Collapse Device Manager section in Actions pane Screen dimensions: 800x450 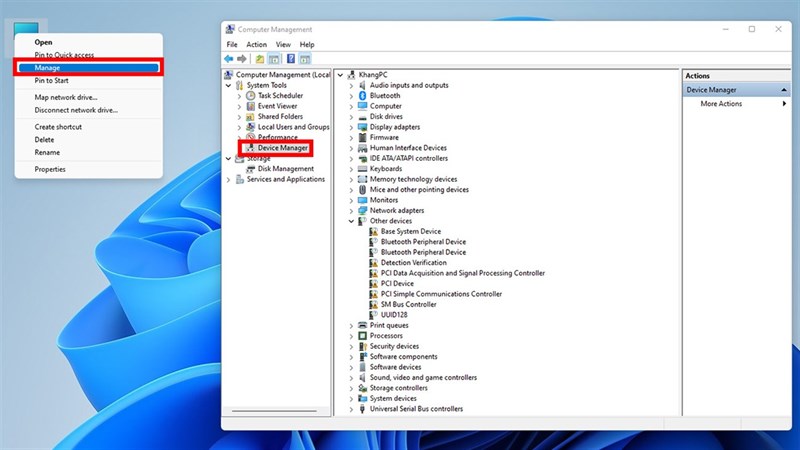tap(784, 90)
